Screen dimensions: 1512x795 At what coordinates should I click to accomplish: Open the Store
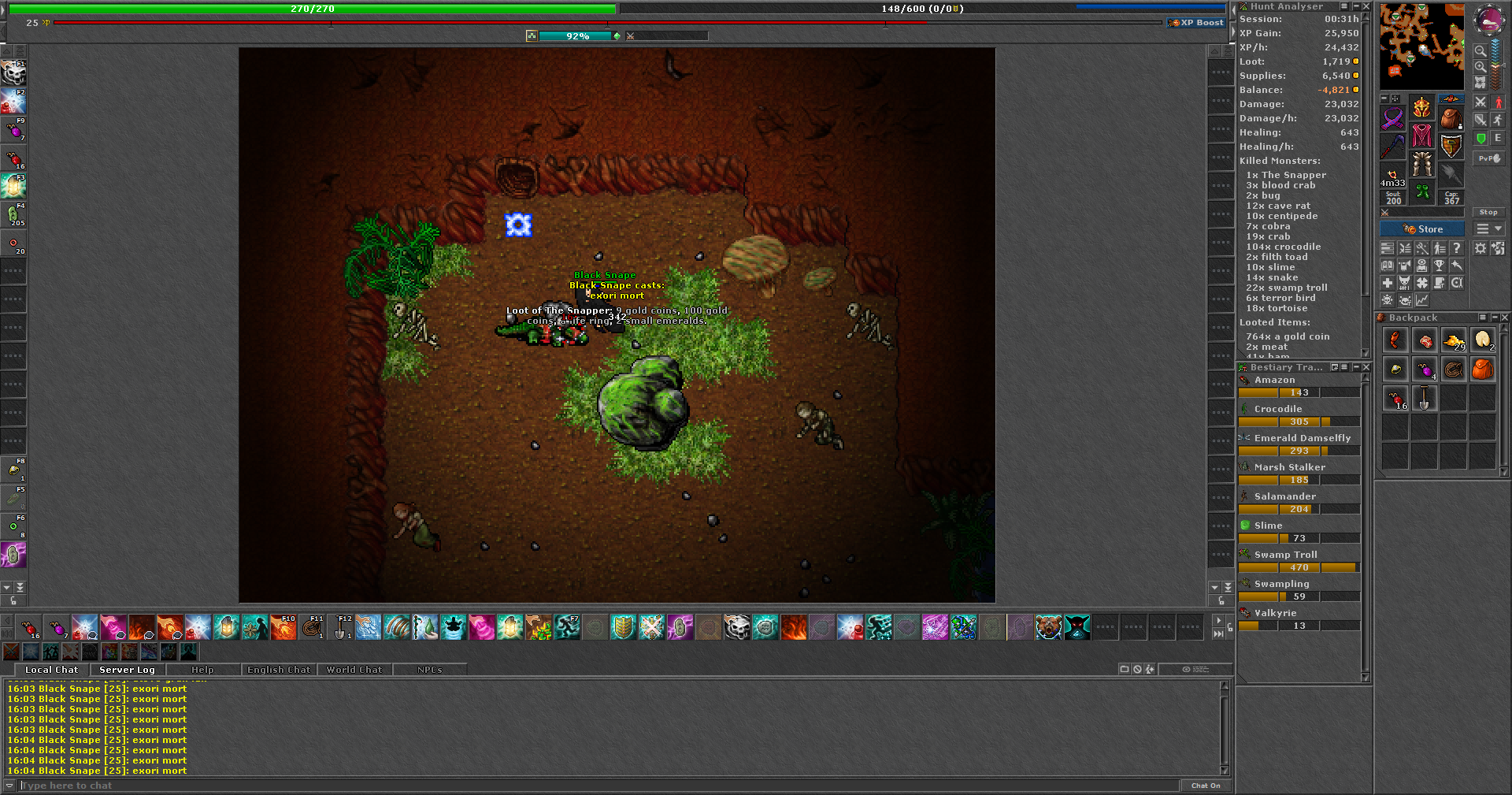coord(1422,229)
